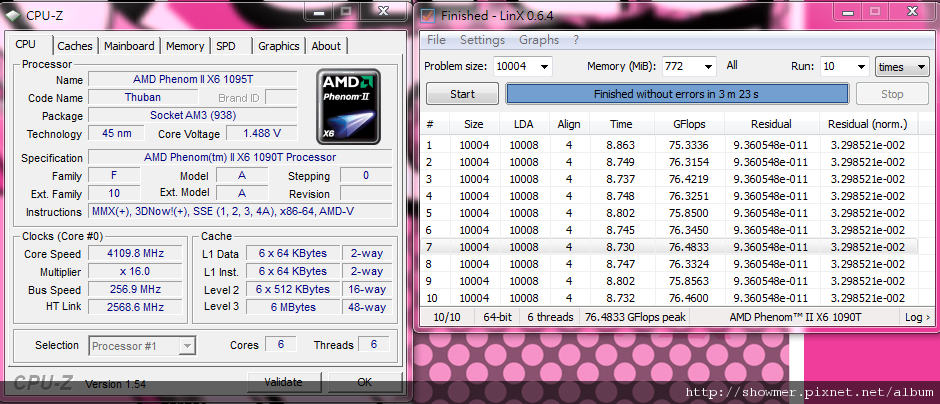Click the LDA column header
The width and height of the screenshot is (940, 404).
523,124
